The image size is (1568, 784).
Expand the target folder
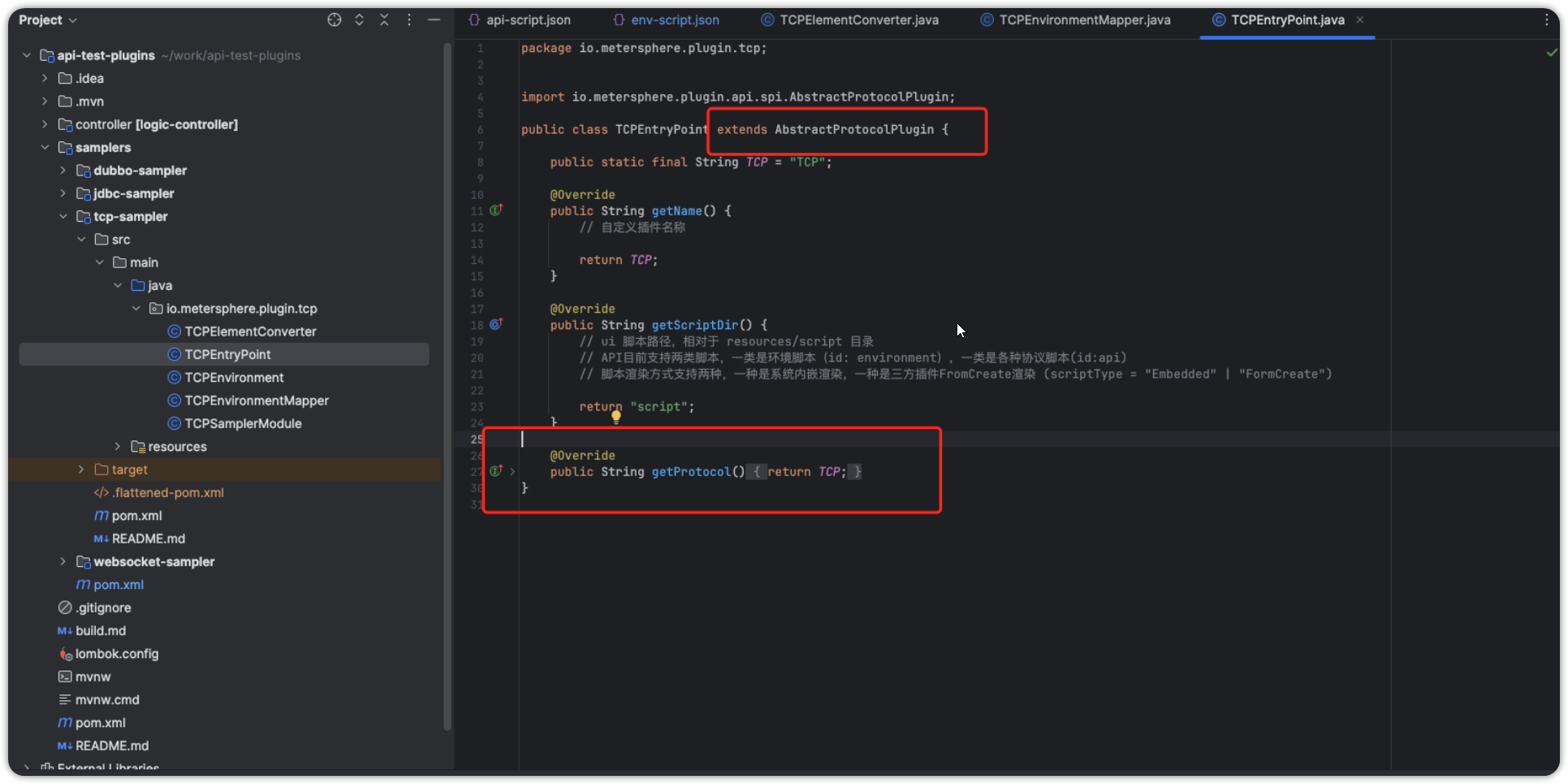(81, 470)
